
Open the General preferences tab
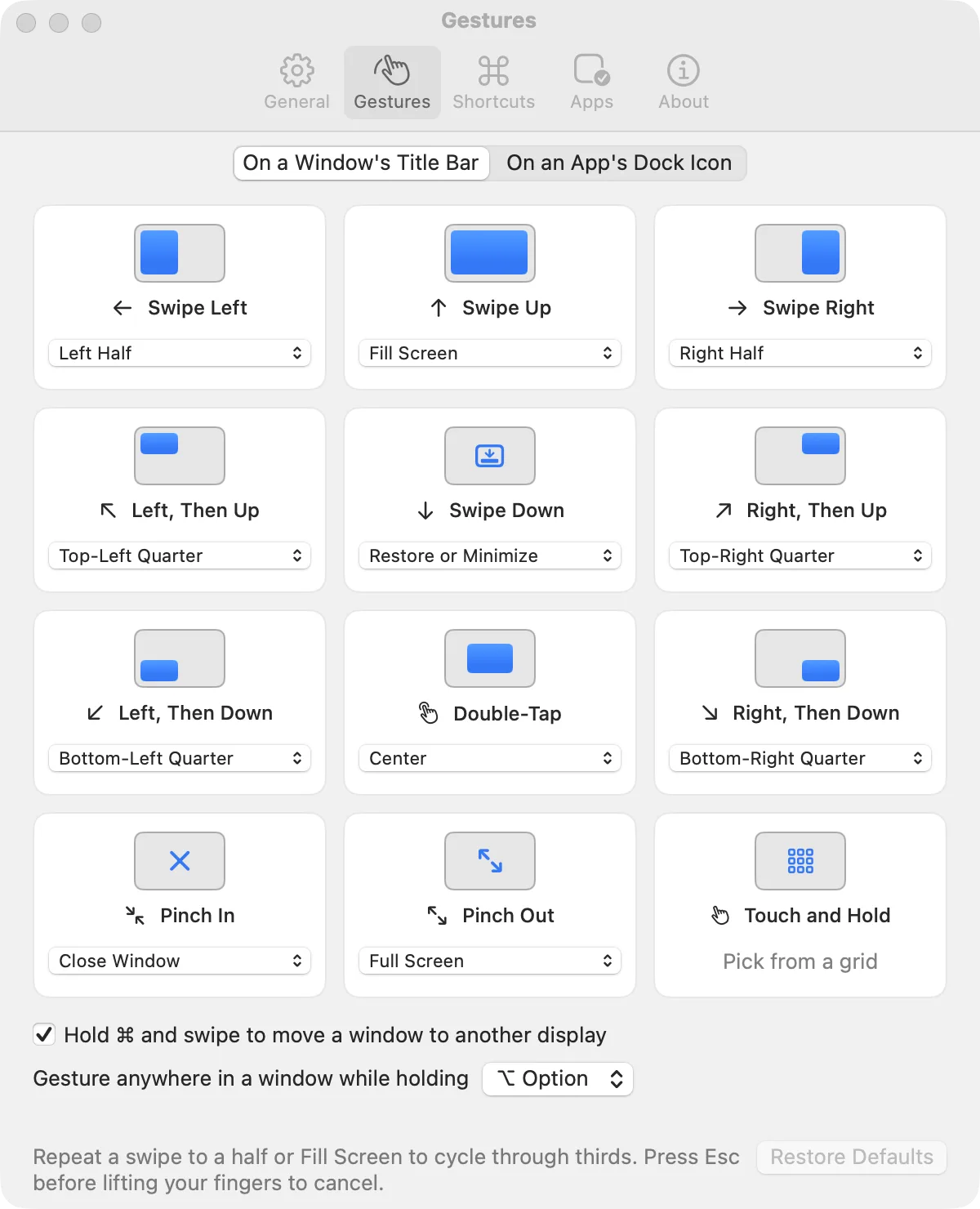[x=296, y=83]
